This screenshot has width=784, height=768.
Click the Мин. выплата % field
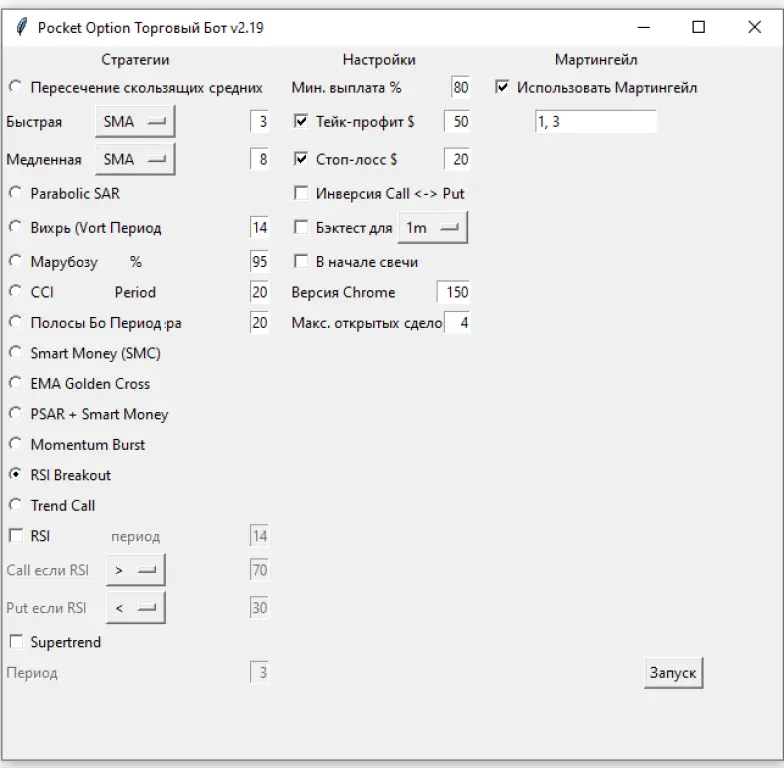460,88
